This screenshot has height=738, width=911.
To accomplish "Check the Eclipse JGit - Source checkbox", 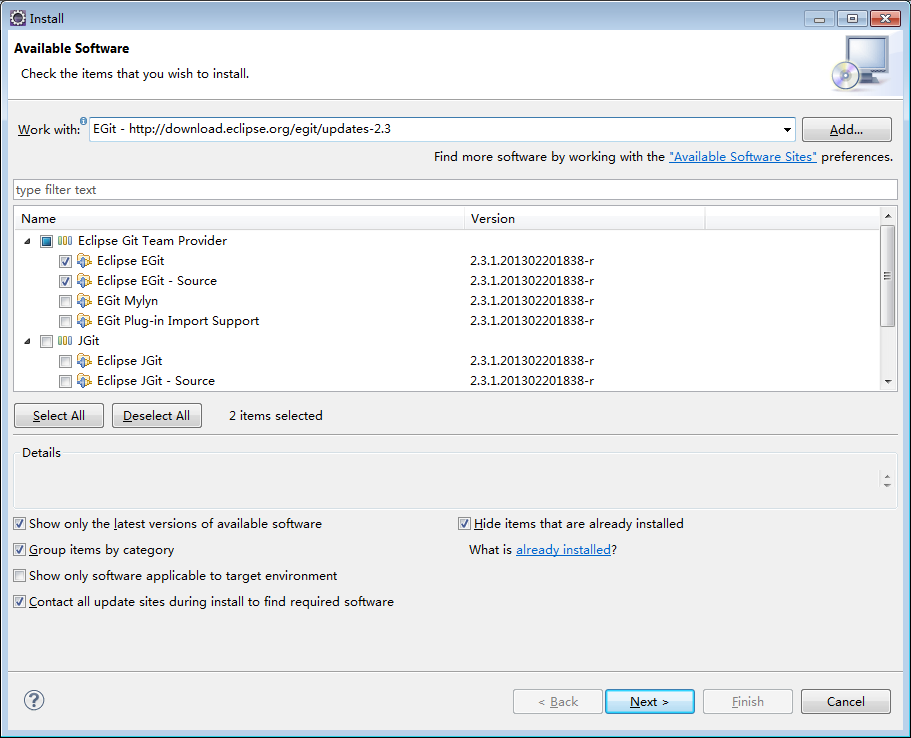I will pyautogui.click(x=65, y=381).
